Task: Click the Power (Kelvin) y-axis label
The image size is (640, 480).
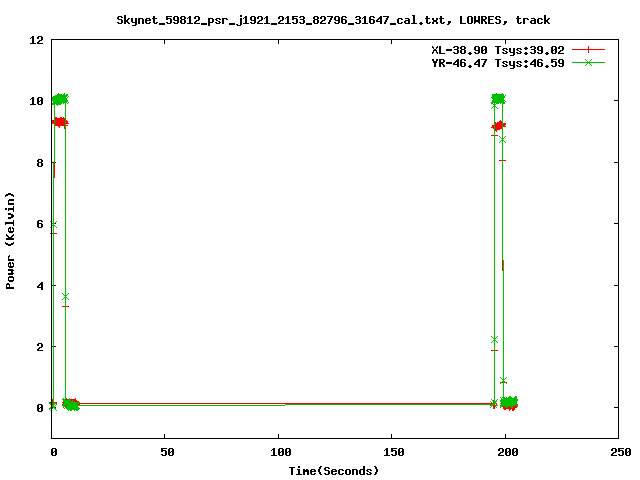Action: pos(10,241)
